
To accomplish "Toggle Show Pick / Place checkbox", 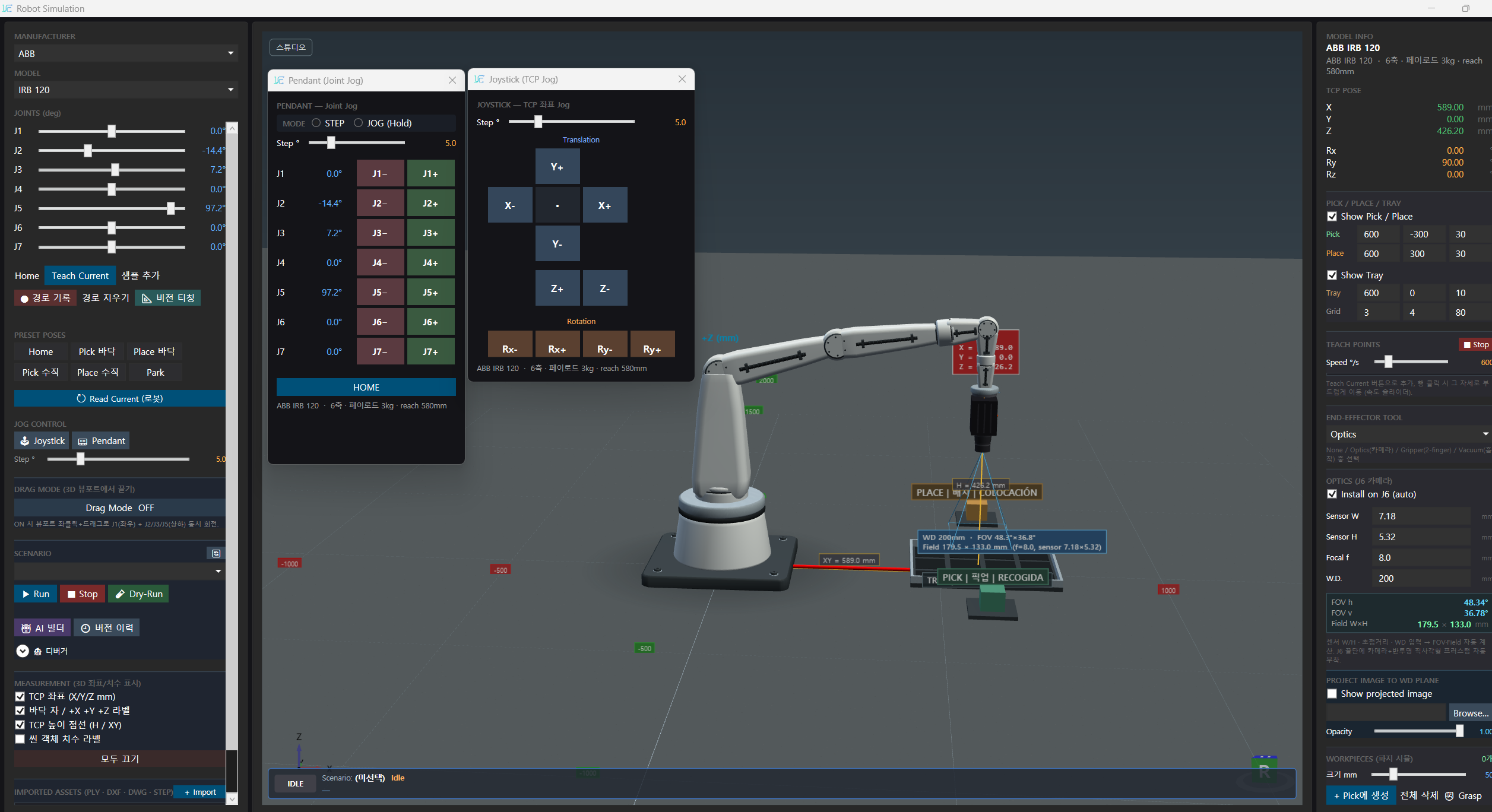I will tap(1332, 217).
